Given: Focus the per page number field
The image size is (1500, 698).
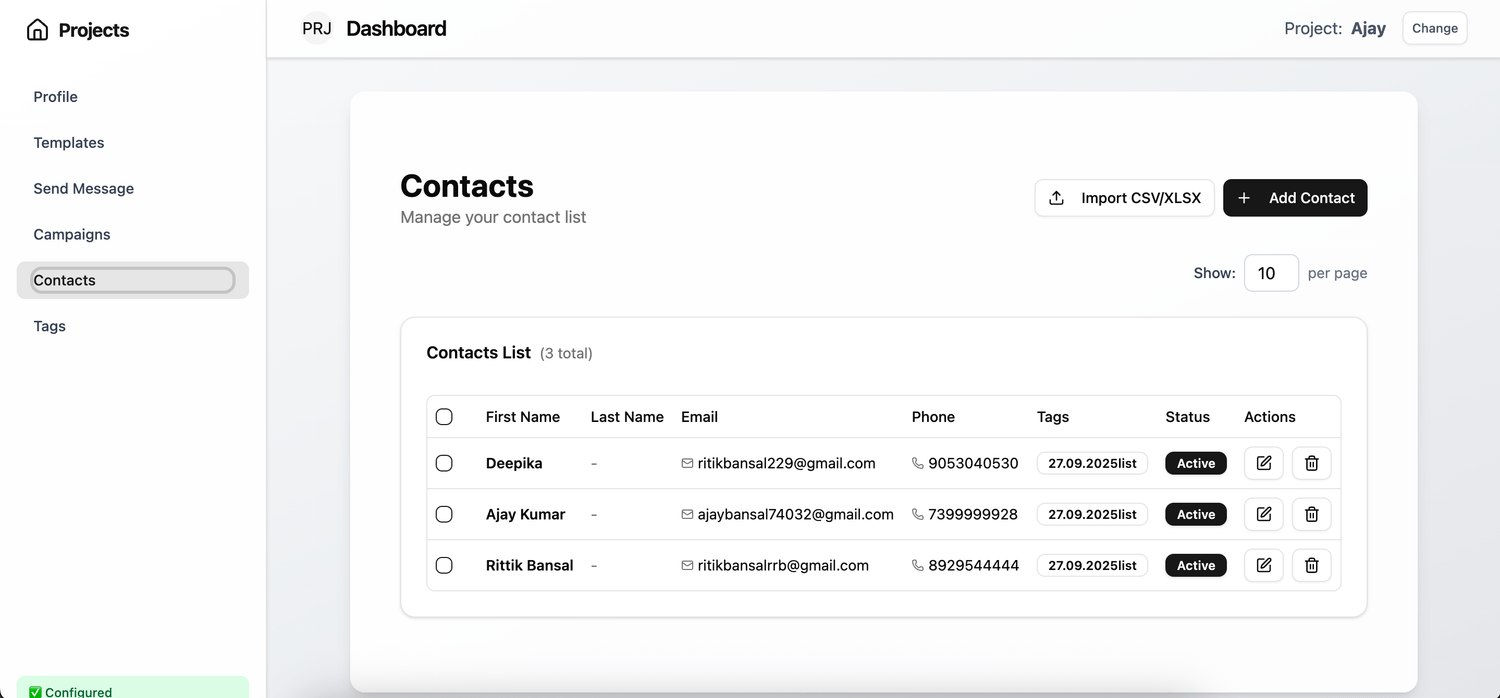Looking at the screenshot, I should click(x=1270, y=273).
